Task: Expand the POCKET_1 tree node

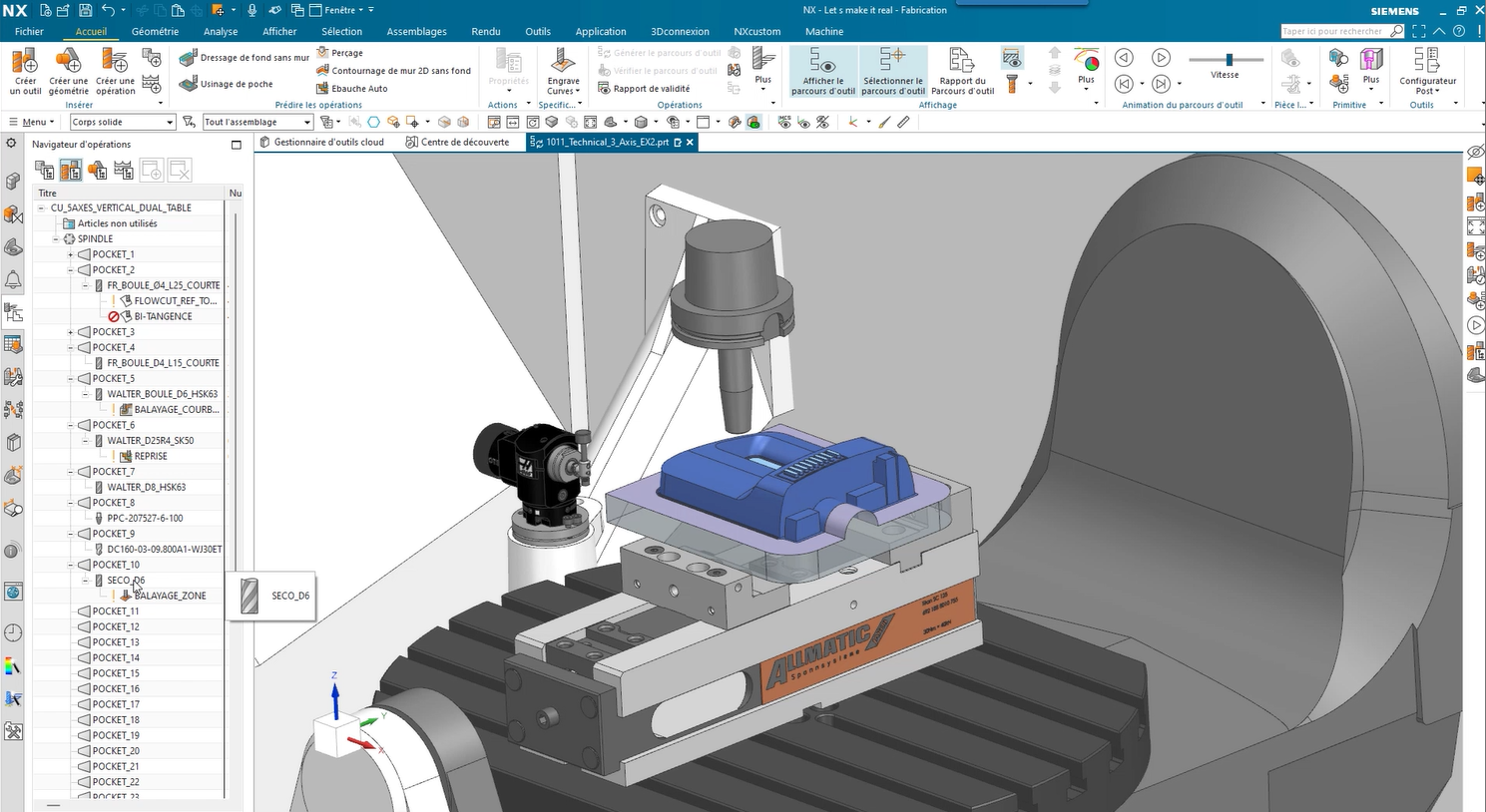Action: [71, 254]
